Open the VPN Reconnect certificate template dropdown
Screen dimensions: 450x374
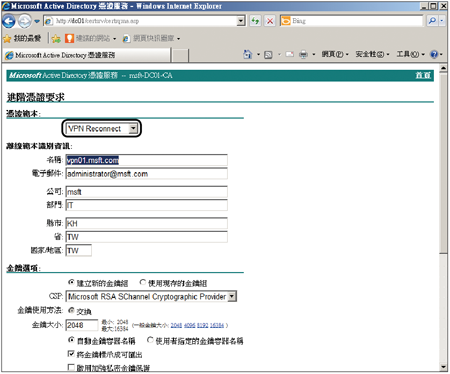click(x=101, y=128)
